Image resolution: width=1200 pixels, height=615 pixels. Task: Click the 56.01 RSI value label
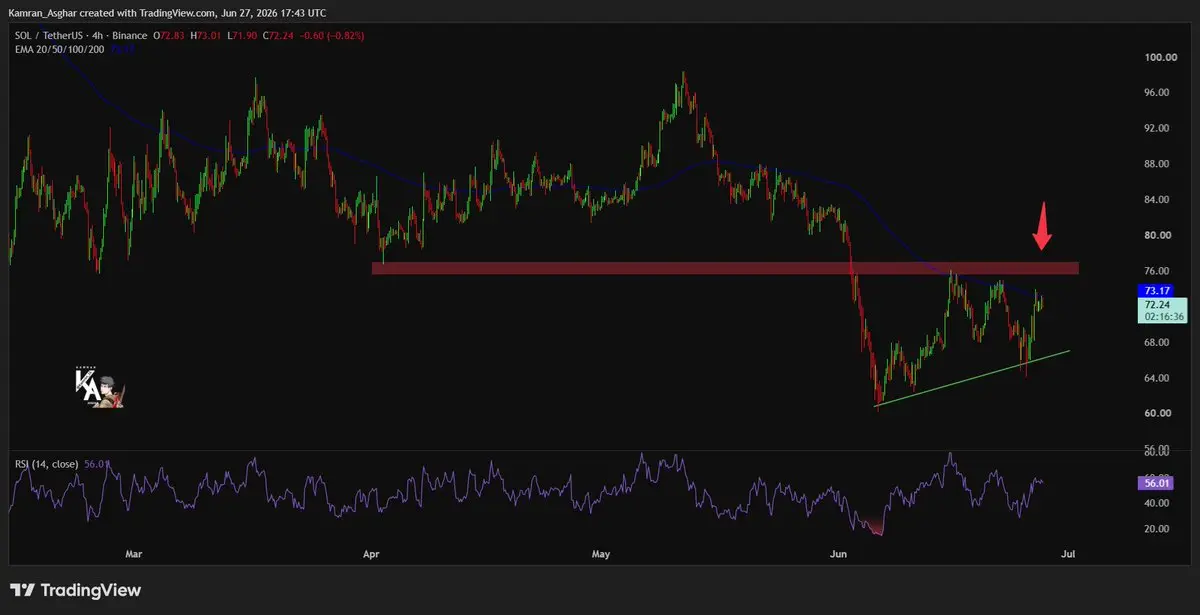(x=1158, y=483)
